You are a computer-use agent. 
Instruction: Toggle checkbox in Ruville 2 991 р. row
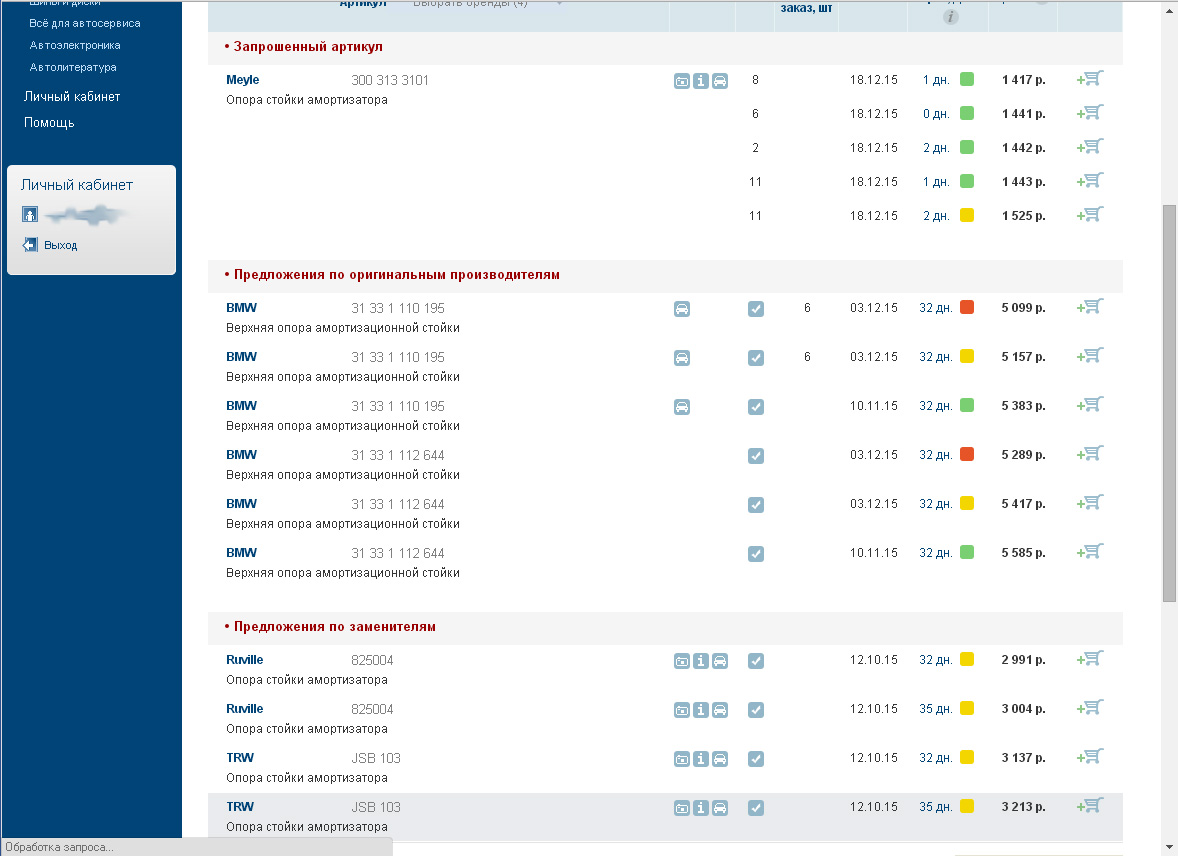(756, 661)
